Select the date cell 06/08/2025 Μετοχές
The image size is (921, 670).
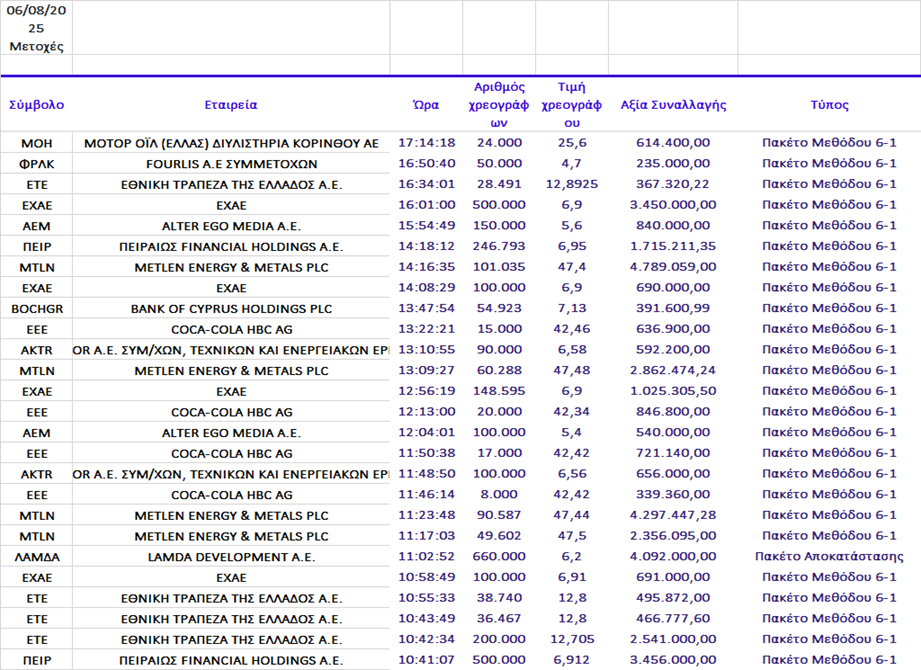(36, 28)
